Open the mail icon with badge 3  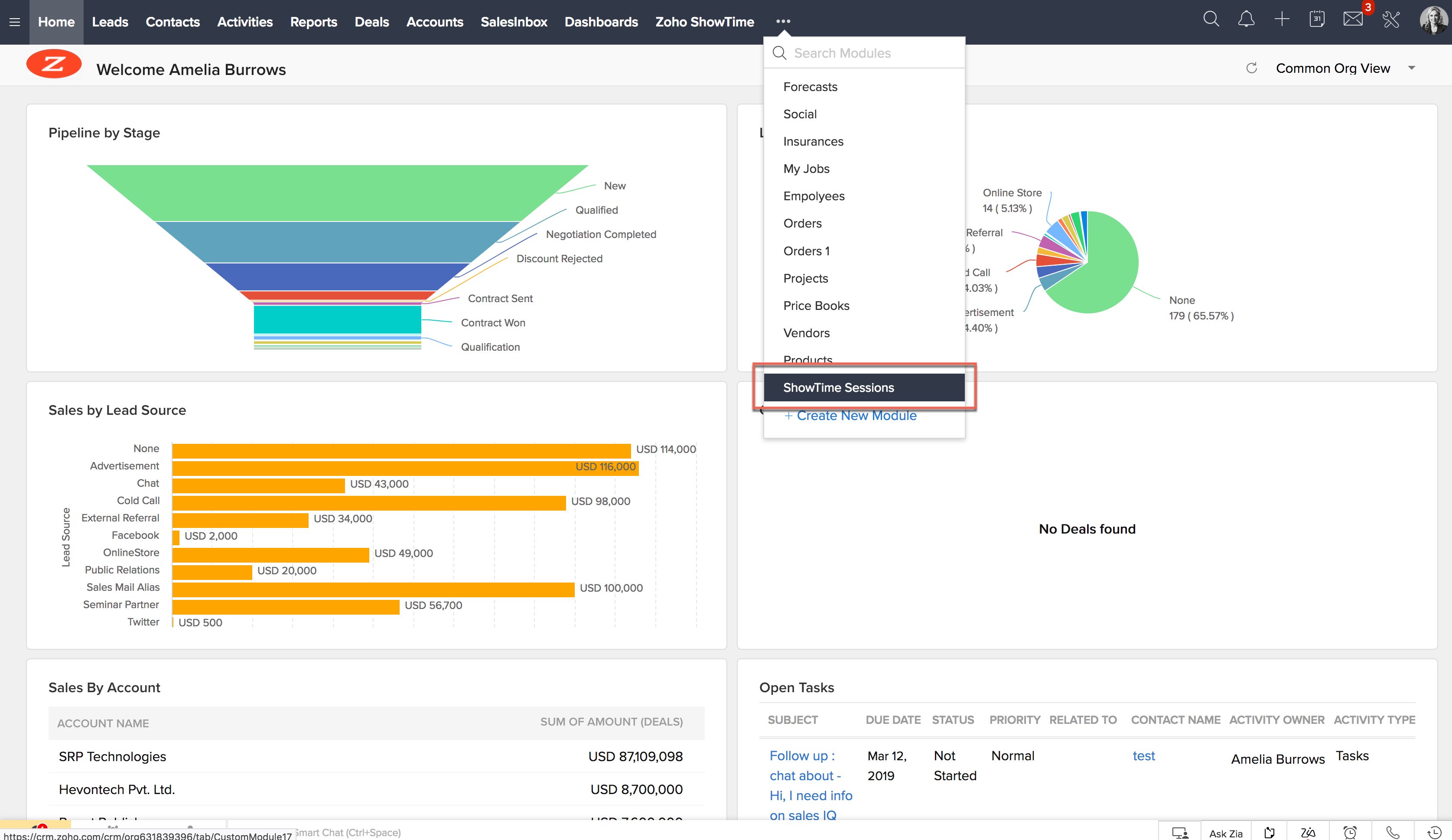point(1353,20)
